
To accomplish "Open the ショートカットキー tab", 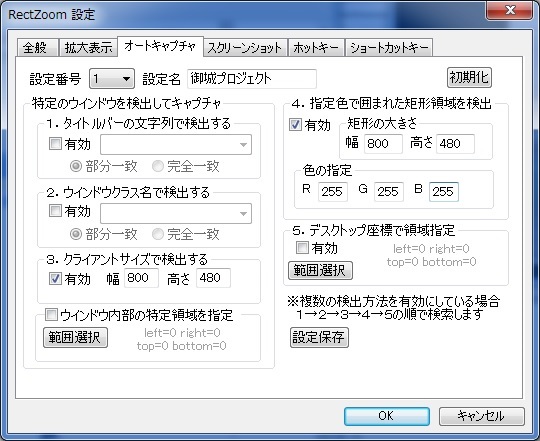I will [x=389, y=48].
